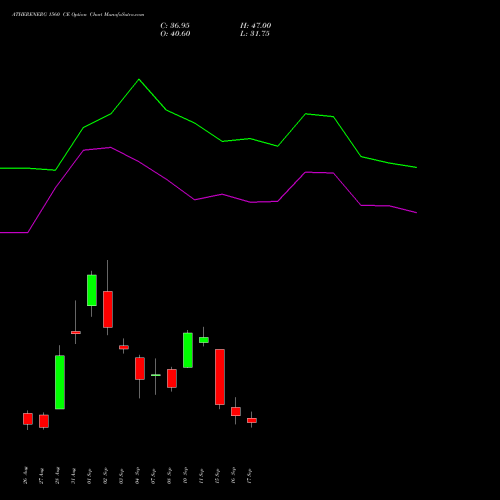Click the first peak of the purple line
500x500 pixels.
coord(111,147)
